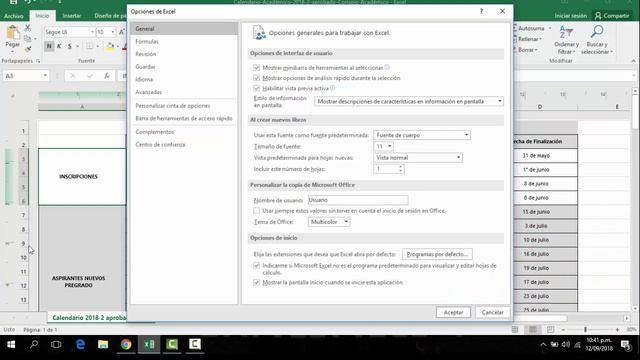The height and width of the screenshot is (360, 640).
Task: Toggle italic (K) formatting in the ribbon
Action: coord(59,46)
